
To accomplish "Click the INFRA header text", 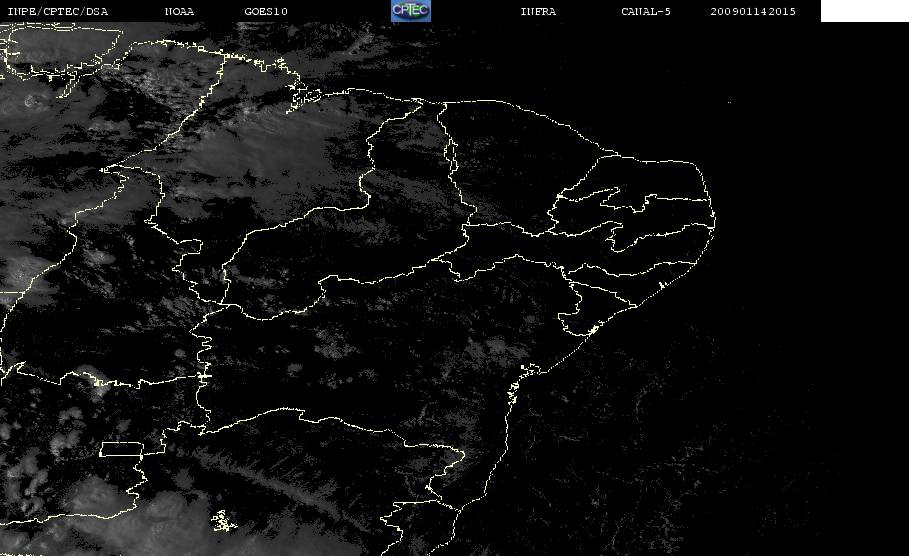I will [538, 11].
